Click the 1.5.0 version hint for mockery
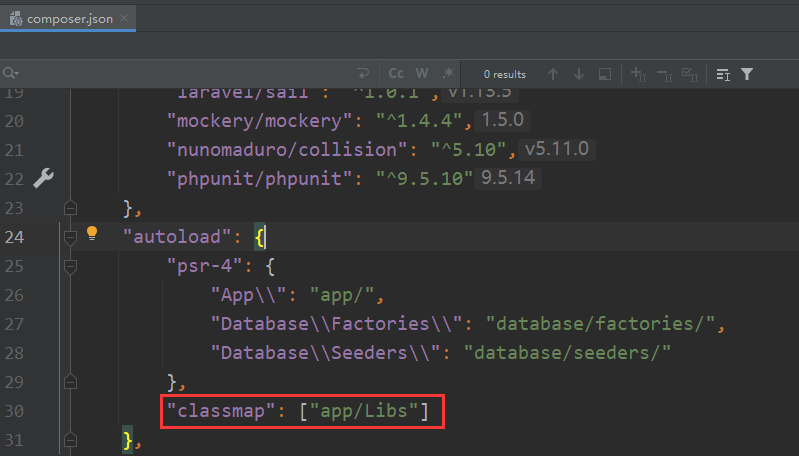799x456 pixels. coord(502,120)
